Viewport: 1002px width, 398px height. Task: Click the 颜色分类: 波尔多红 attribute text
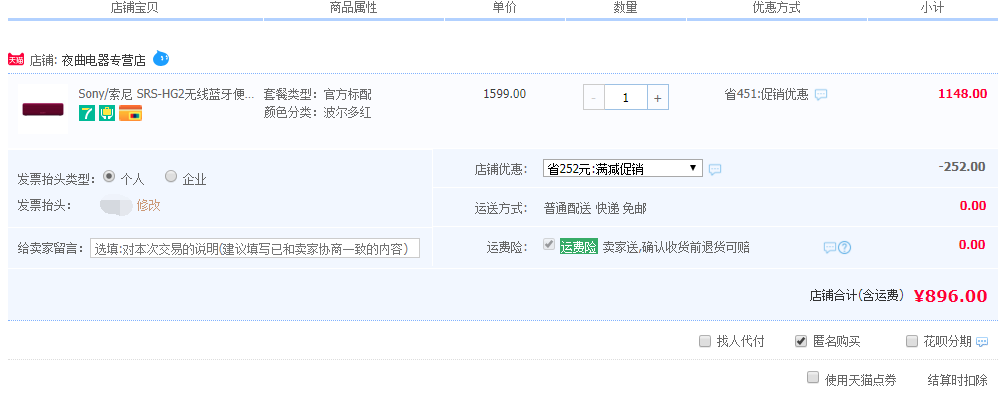point(318,113)
